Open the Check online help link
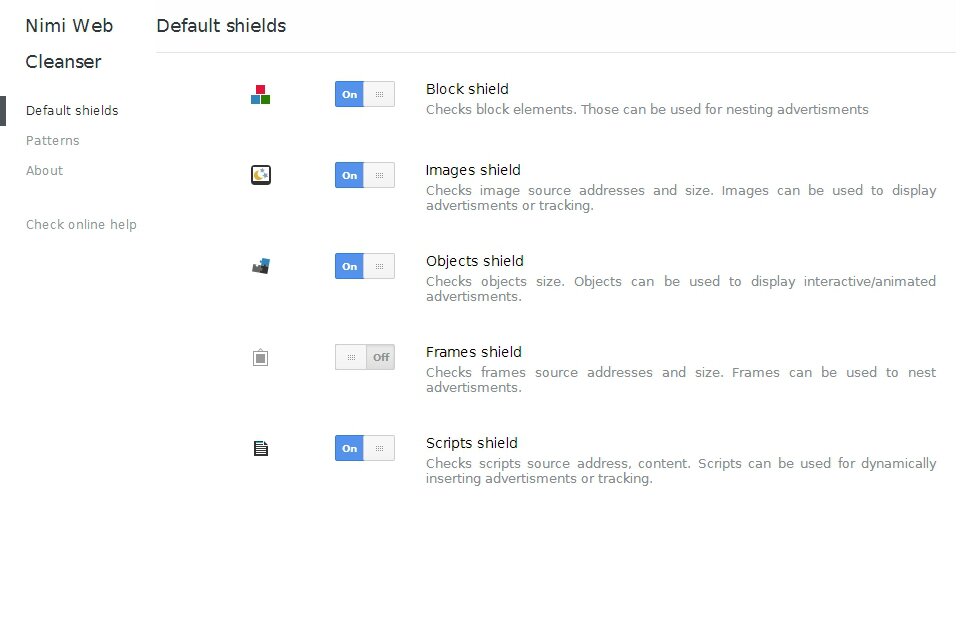This screenshot has height=620, width=970. click(x=81, y=225)
